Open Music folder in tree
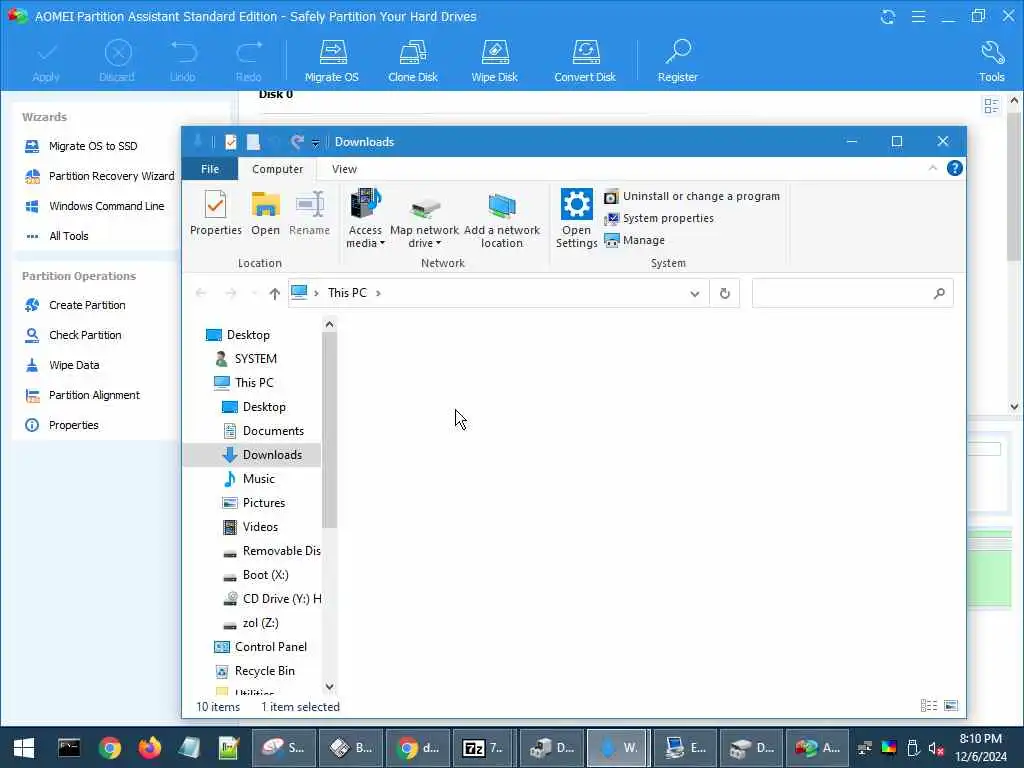This screenshot has width=1024, height=768. (x=249, y=479)
